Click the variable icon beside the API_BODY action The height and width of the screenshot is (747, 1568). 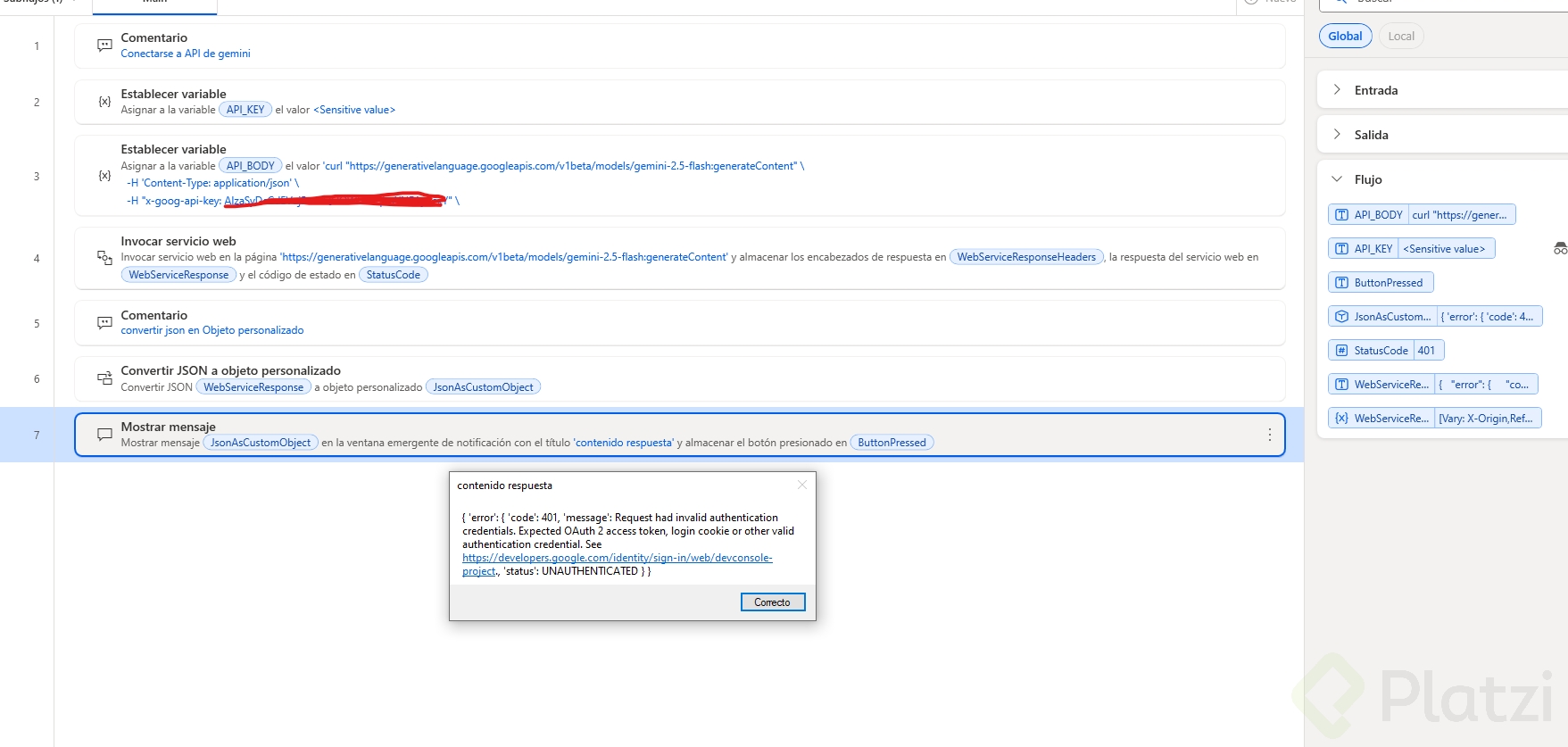(x=104, y=176)
